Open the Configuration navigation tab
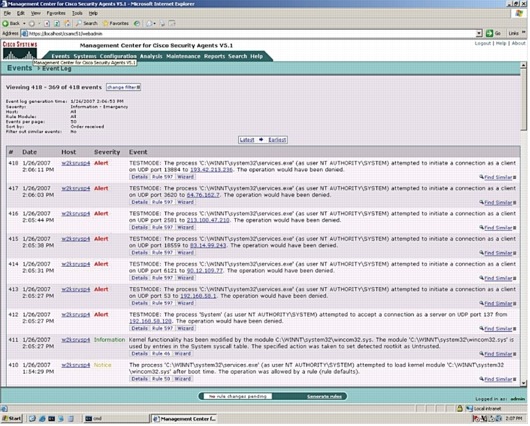 118,56
